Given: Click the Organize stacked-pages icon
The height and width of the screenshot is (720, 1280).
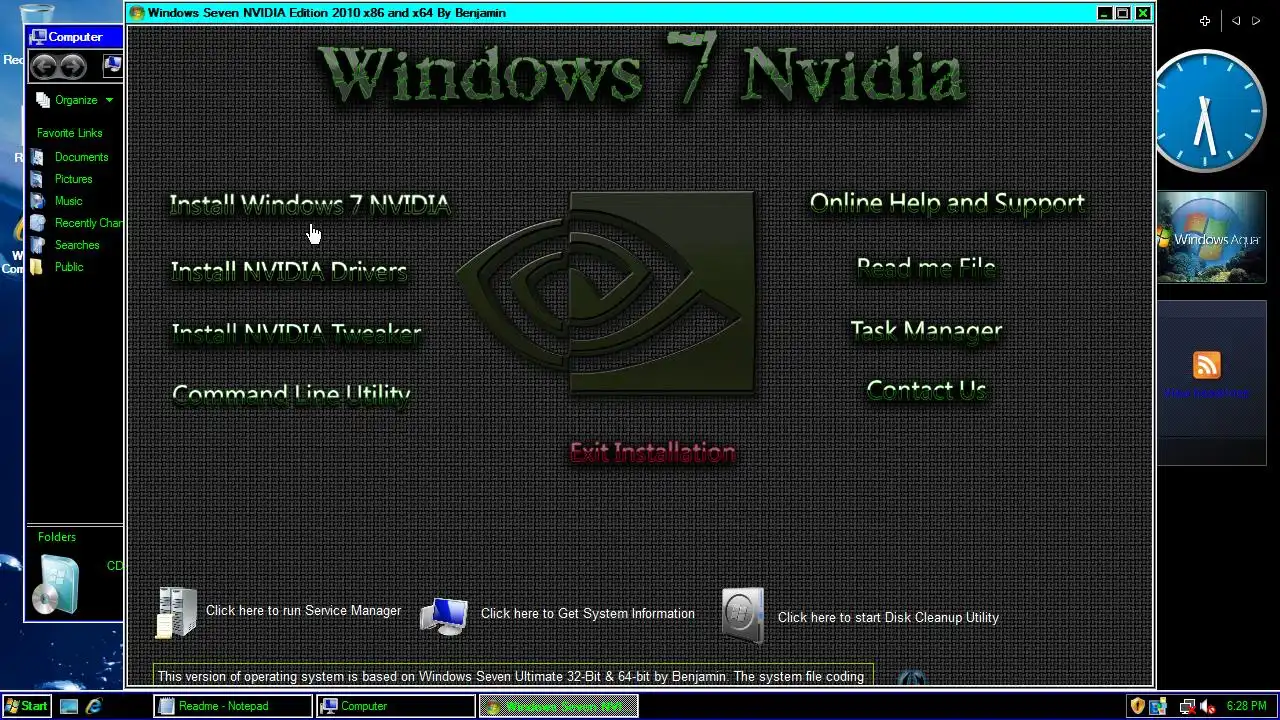Looking at the screenshot, I should (x=42, y=100).
